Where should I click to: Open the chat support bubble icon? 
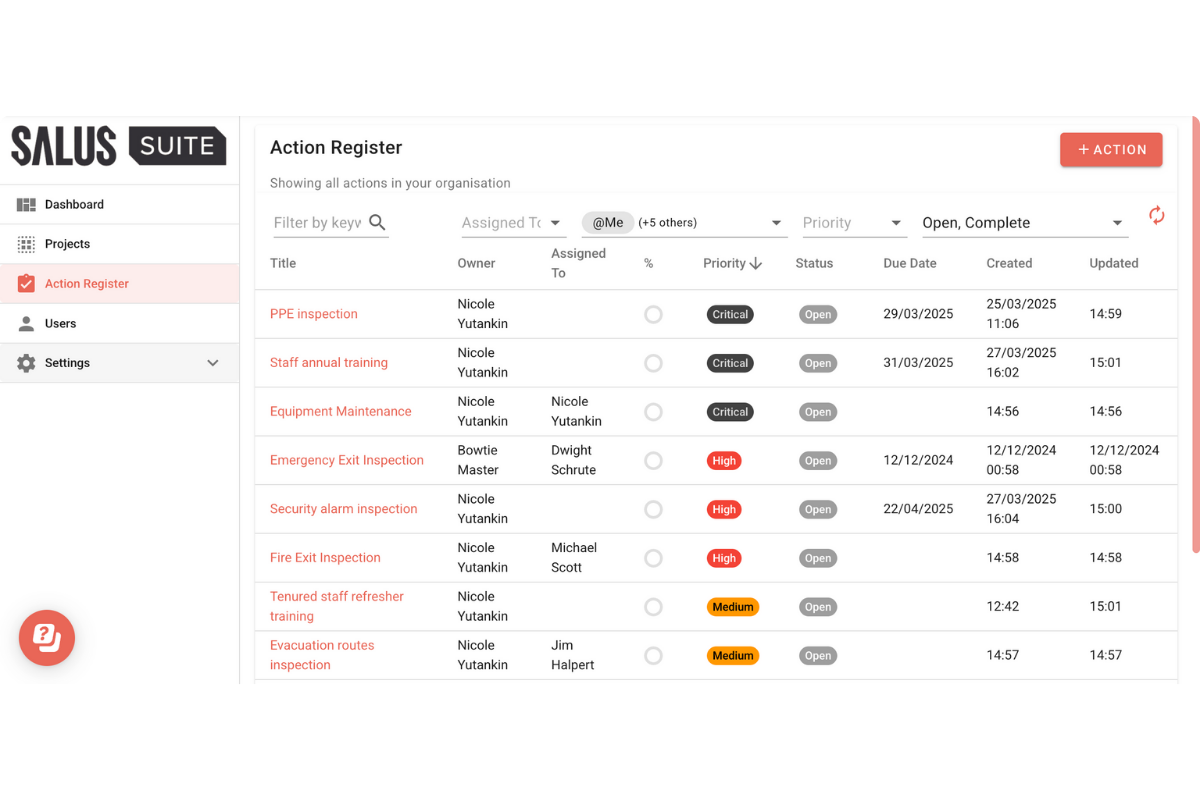coord(47,637)
